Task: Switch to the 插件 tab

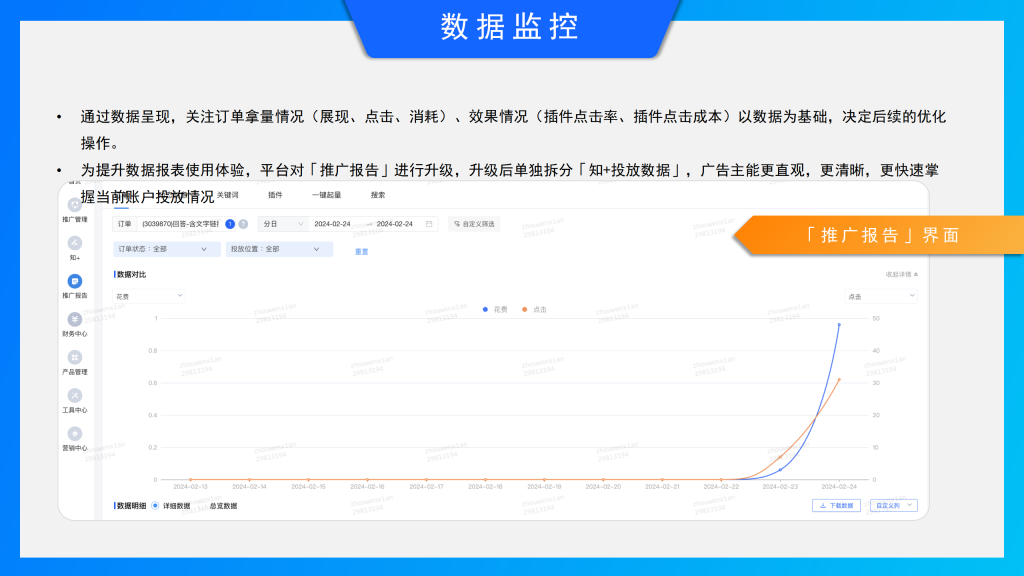Action: point(275,195)
